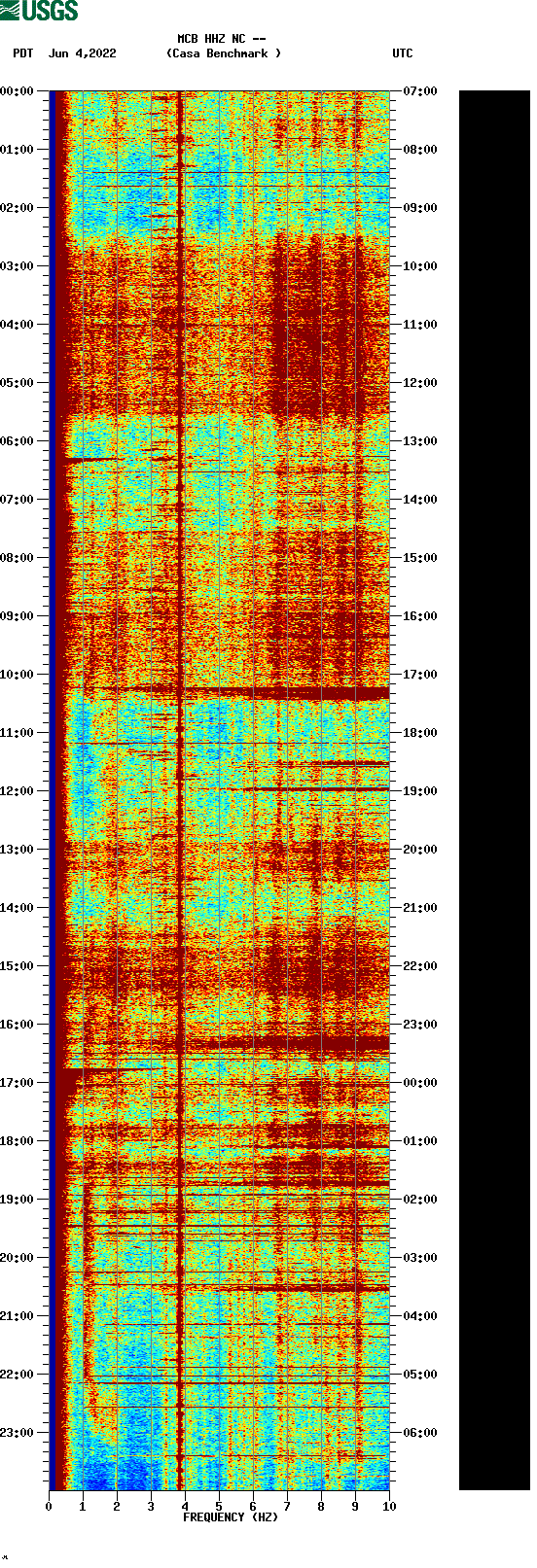
Task: Click the 7 Hz frequency tick label
Action: (287, 1507)
